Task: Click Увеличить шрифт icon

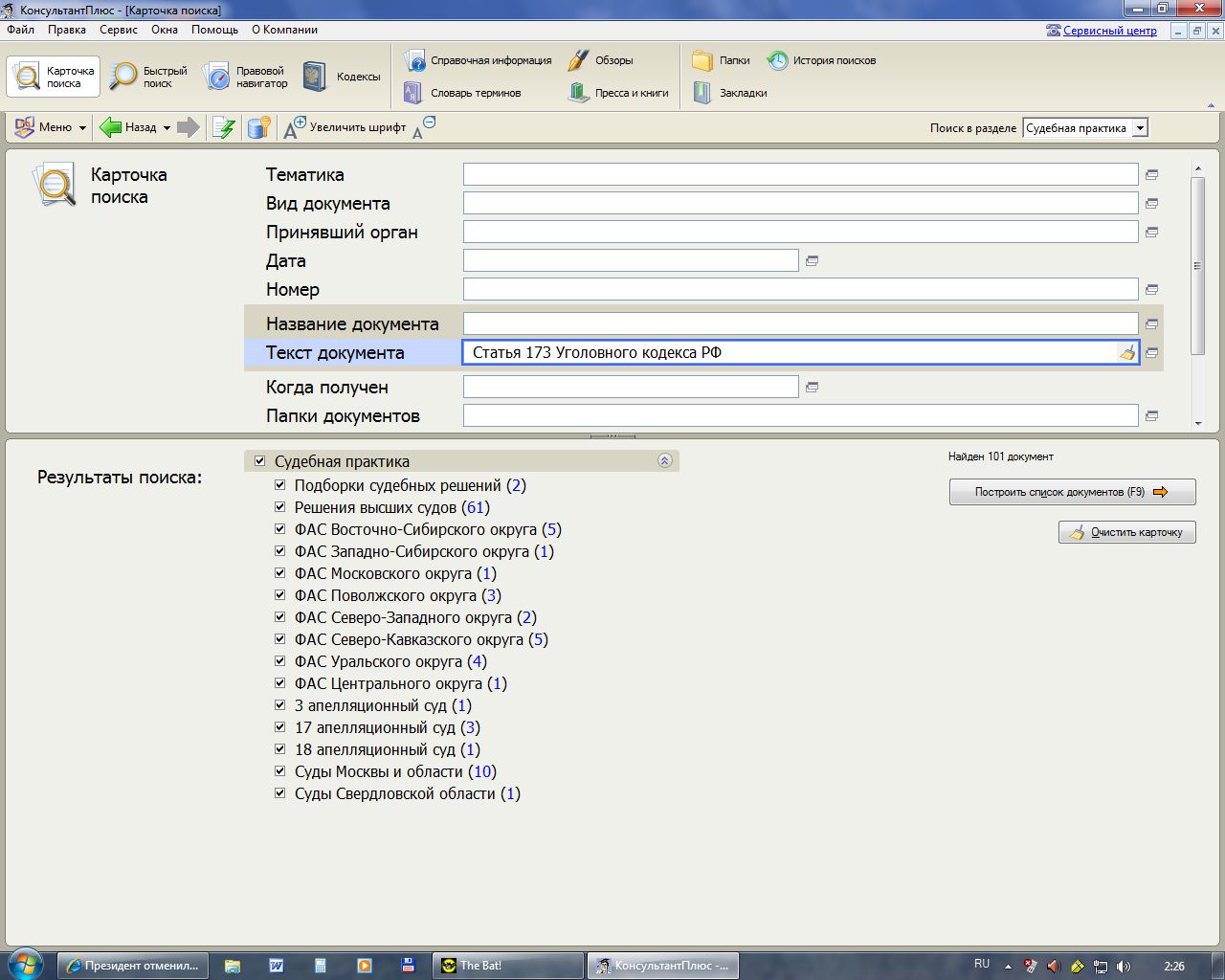Action: point(295,127)
